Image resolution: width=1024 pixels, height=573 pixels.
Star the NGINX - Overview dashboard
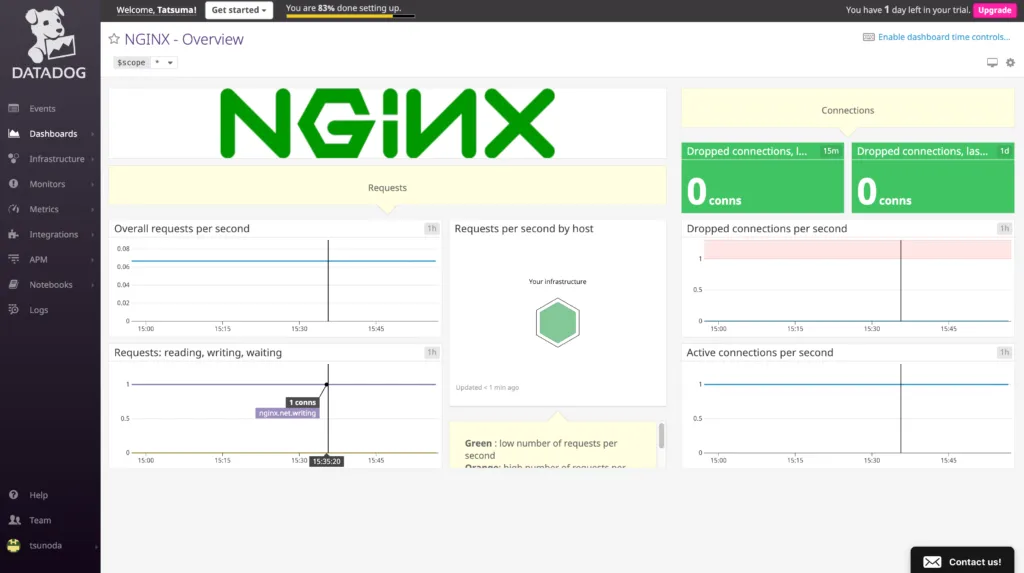(114, 39)
